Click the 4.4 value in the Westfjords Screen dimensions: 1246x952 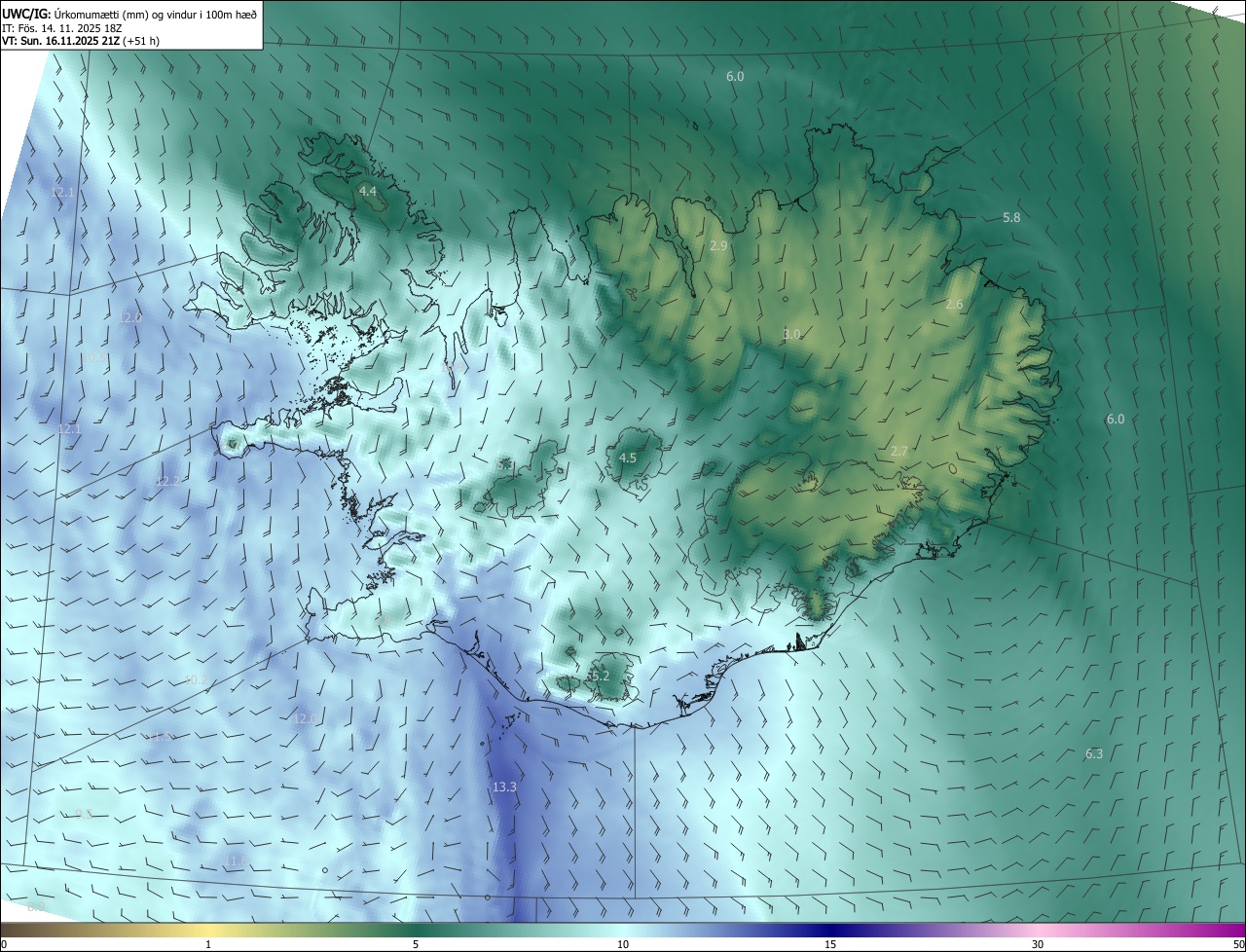pyautogui.click(x=368, y=192)
